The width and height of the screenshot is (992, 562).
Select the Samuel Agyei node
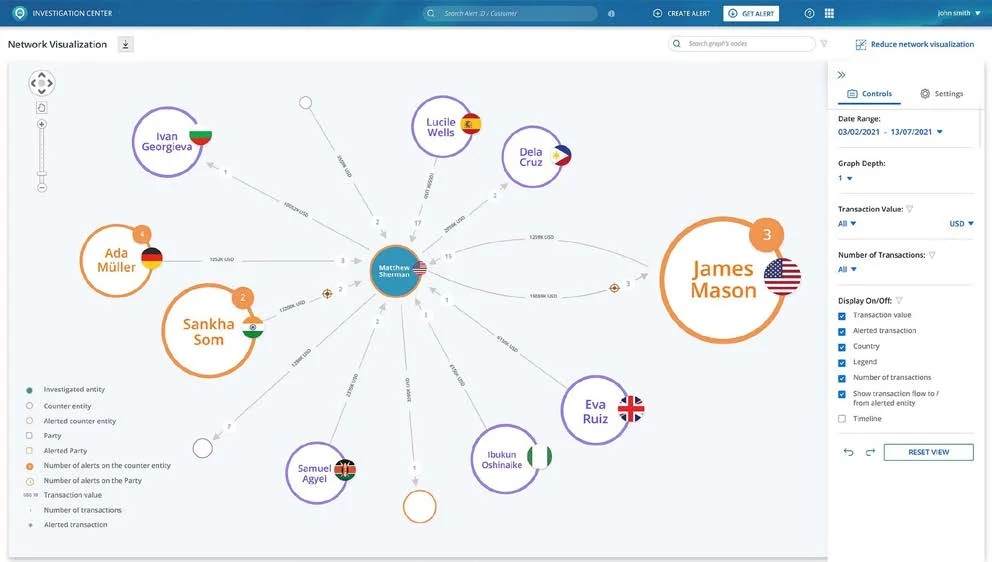point(316,473)
